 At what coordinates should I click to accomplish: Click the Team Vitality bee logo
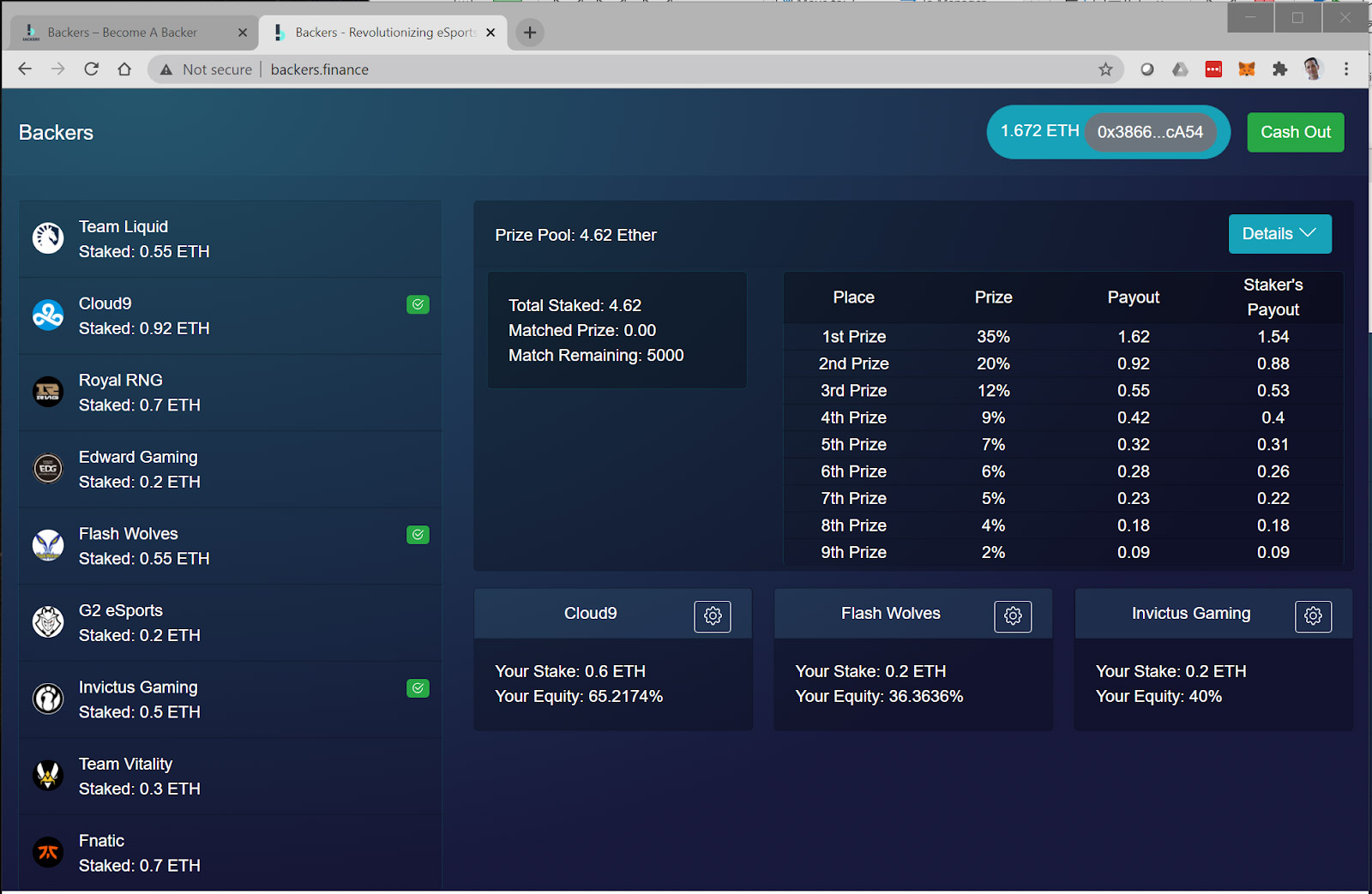48,775
